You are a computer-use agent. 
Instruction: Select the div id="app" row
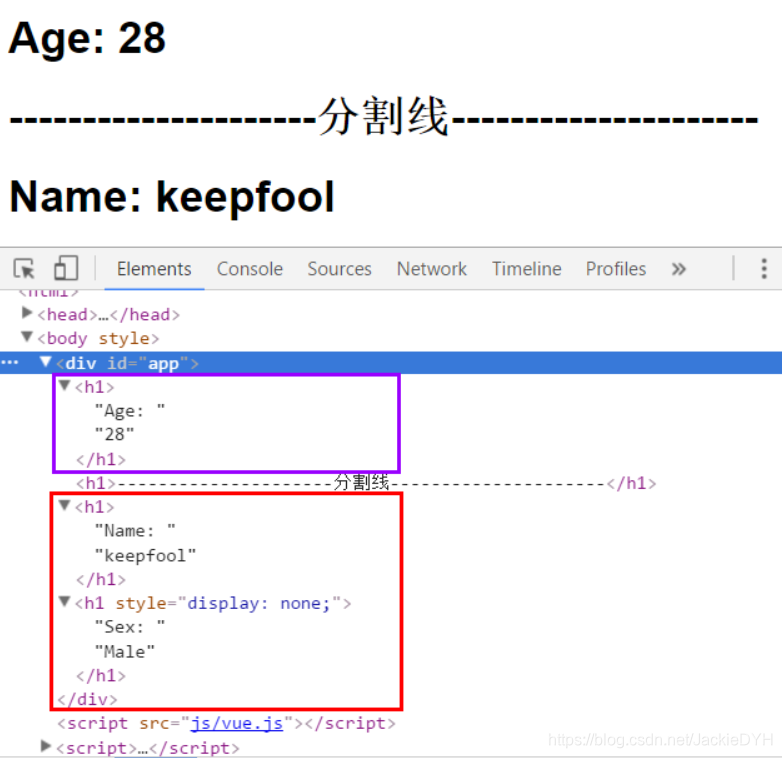point(391,363)
